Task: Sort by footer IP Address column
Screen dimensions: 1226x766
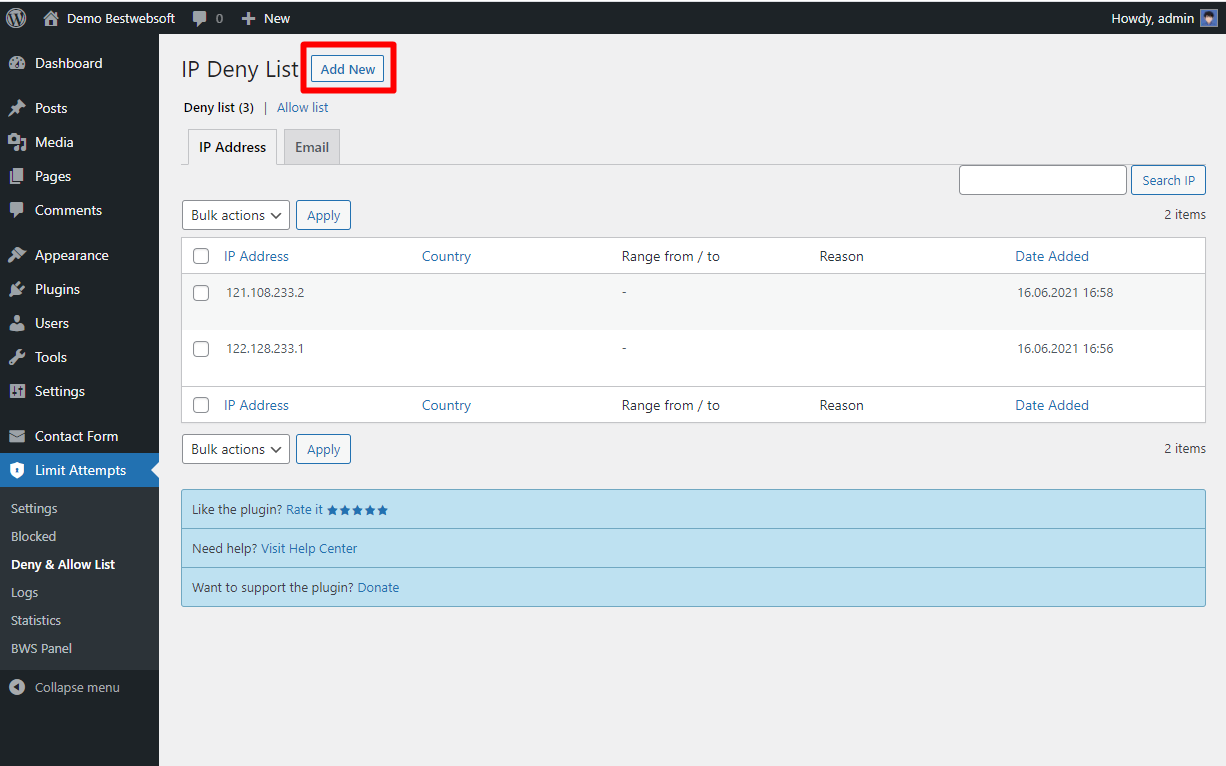Action: tap(256, 405)
